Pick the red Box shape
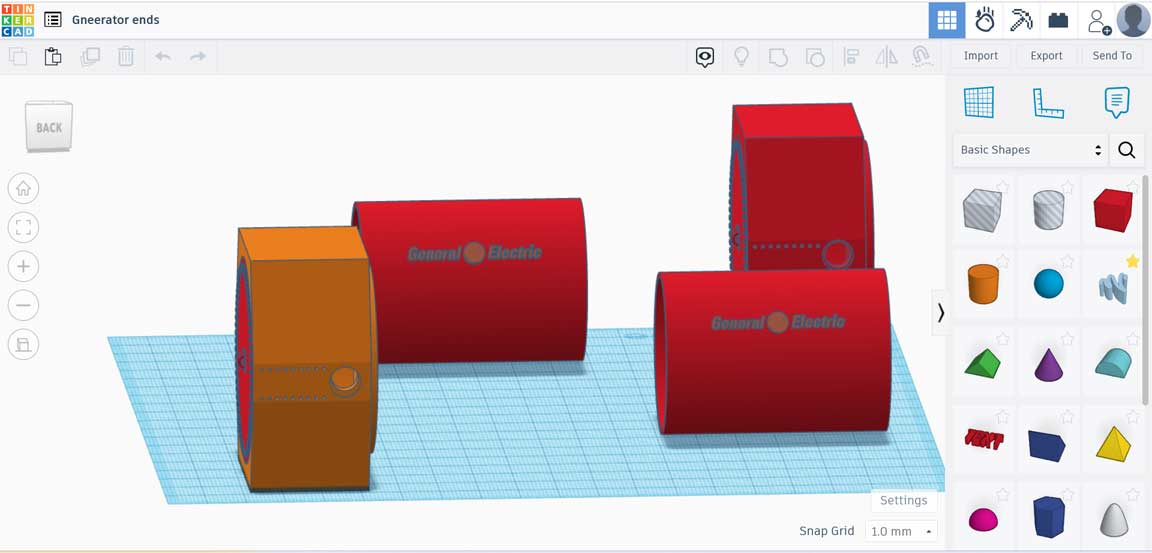 pyautogui.click(x=1113, y=210)
